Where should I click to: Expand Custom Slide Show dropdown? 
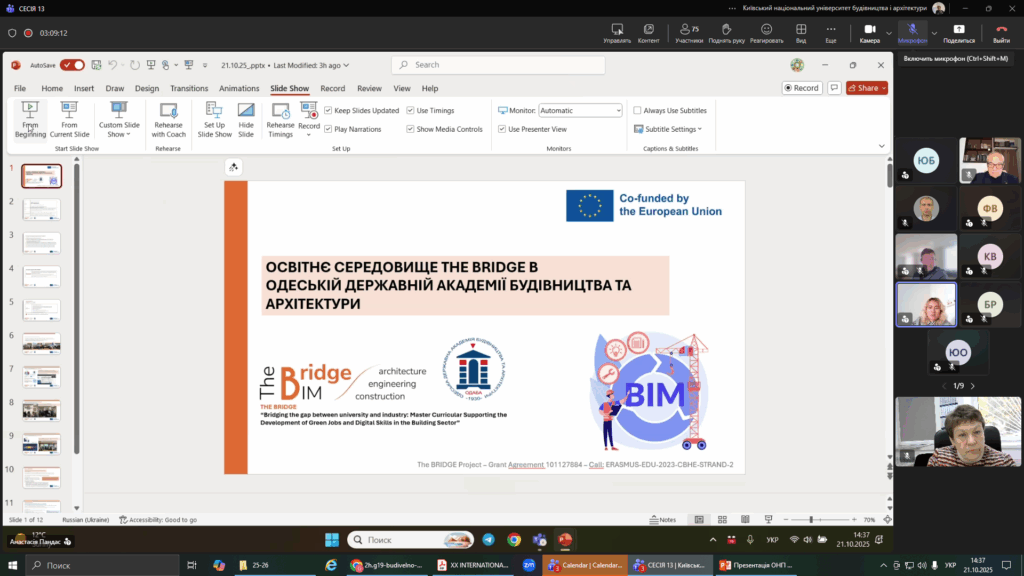119,129
